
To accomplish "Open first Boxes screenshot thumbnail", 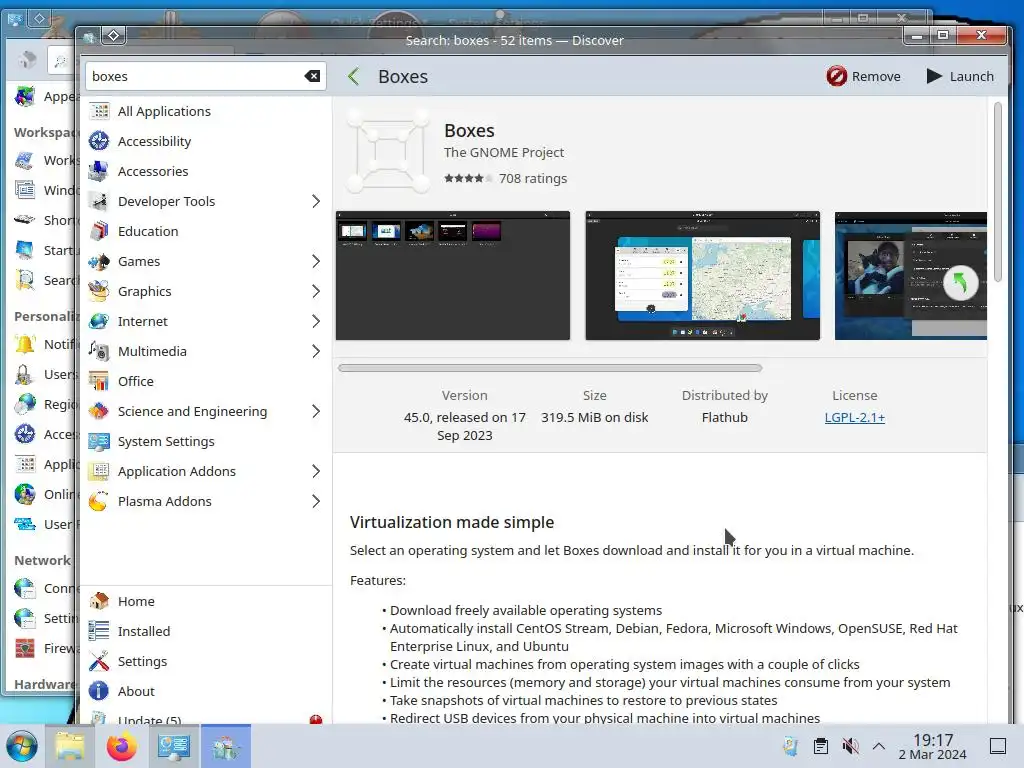I will click(453, 275).
